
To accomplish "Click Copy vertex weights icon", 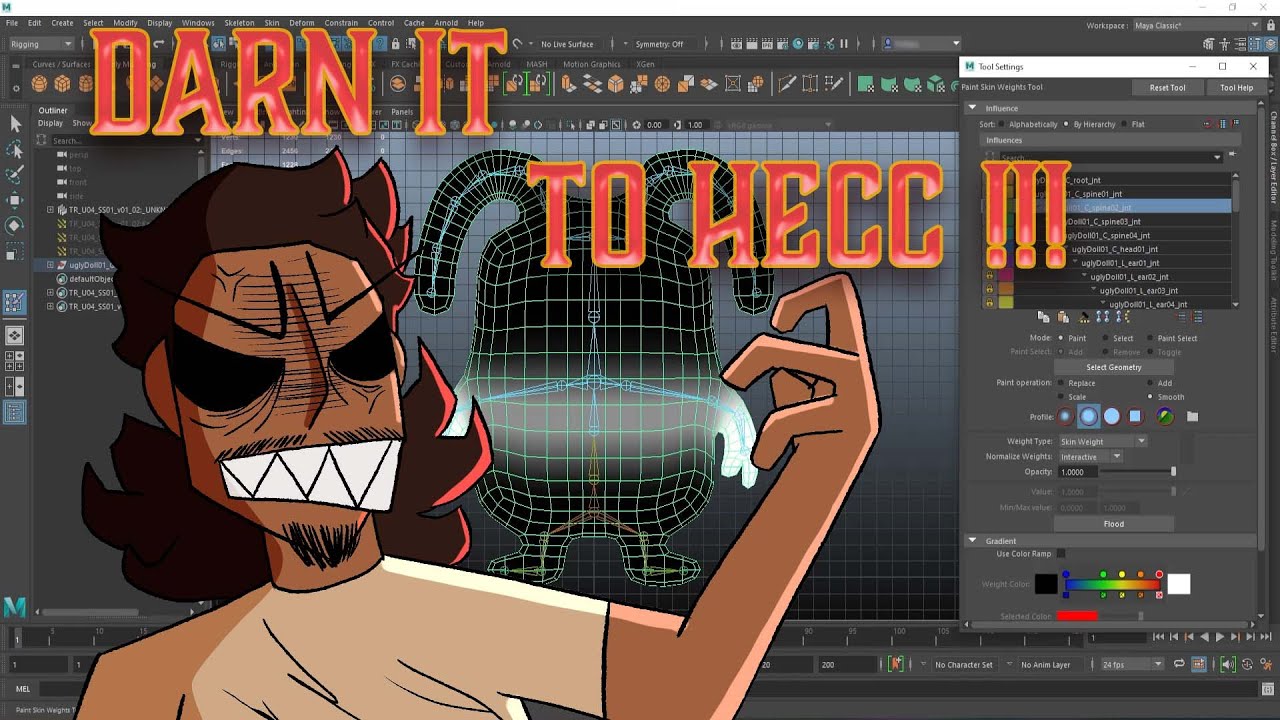I will coord(1044,317).
